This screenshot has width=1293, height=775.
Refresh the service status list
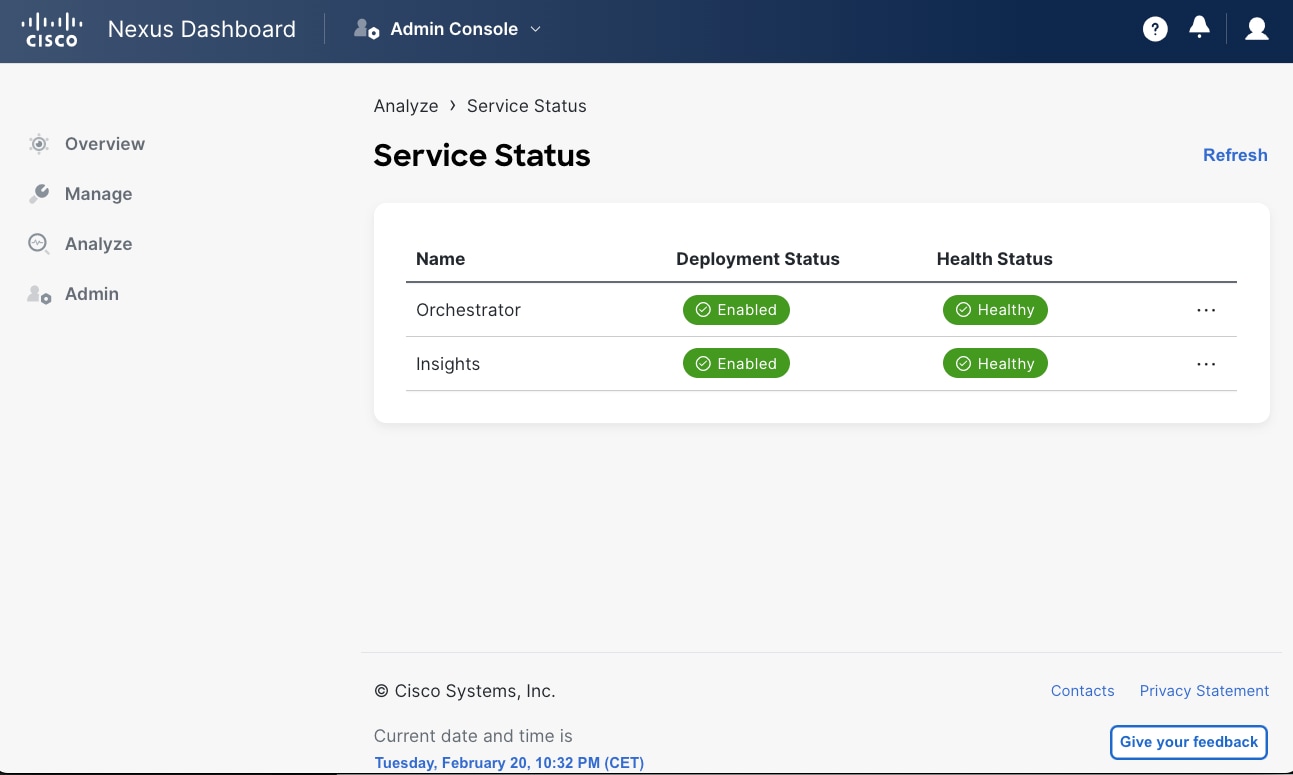pyautogui.click(x=1235, y=155)
